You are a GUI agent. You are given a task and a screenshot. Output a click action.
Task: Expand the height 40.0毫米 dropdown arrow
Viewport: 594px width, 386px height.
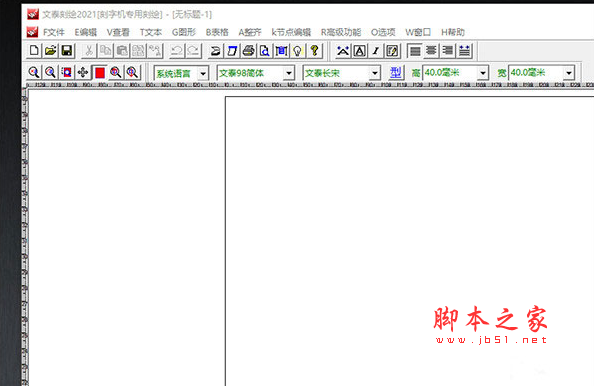tap(483, 73)
